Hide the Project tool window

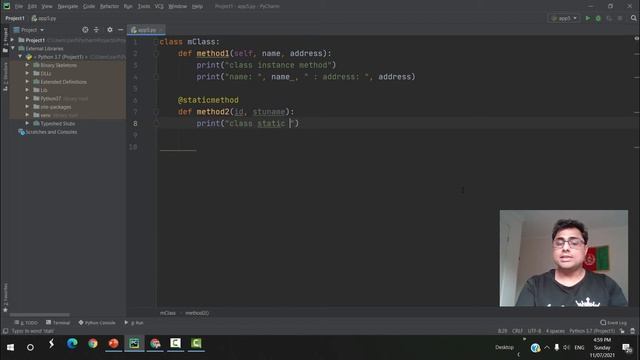pos(120,30)
